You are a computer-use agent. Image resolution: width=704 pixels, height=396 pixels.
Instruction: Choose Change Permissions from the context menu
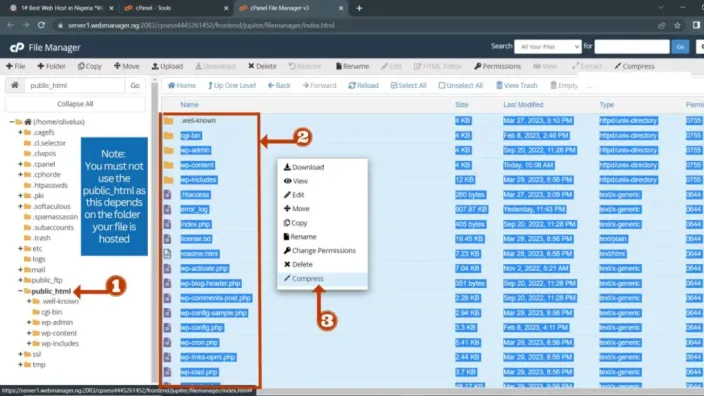322,251
